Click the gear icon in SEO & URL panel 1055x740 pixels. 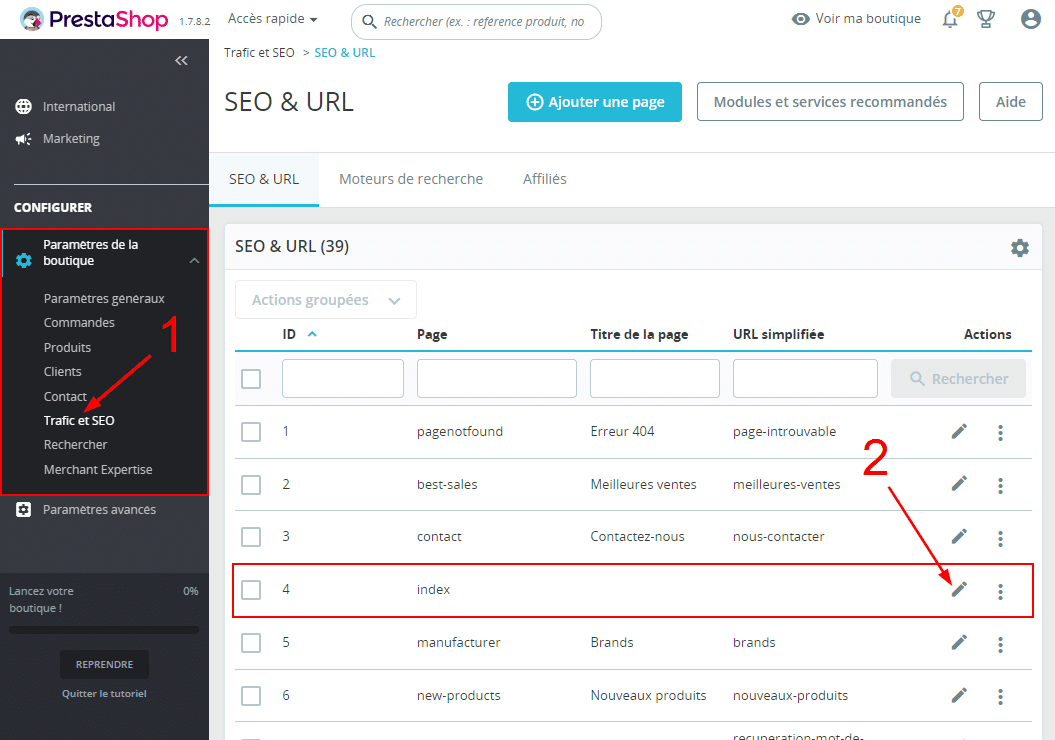[x=1019, y=248]
